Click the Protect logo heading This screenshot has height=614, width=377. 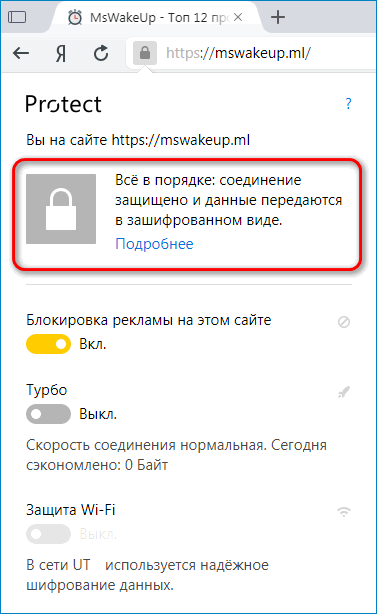pos(63,104)
